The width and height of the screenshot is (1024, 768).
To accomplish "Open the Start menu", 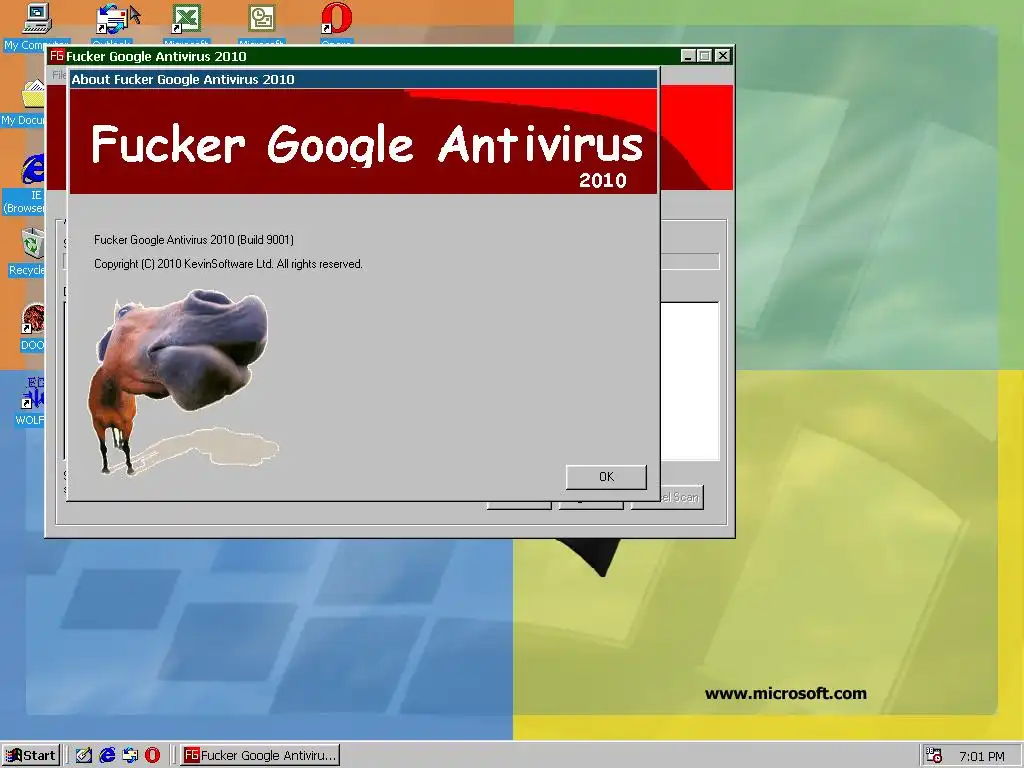I will pos(31,756).
